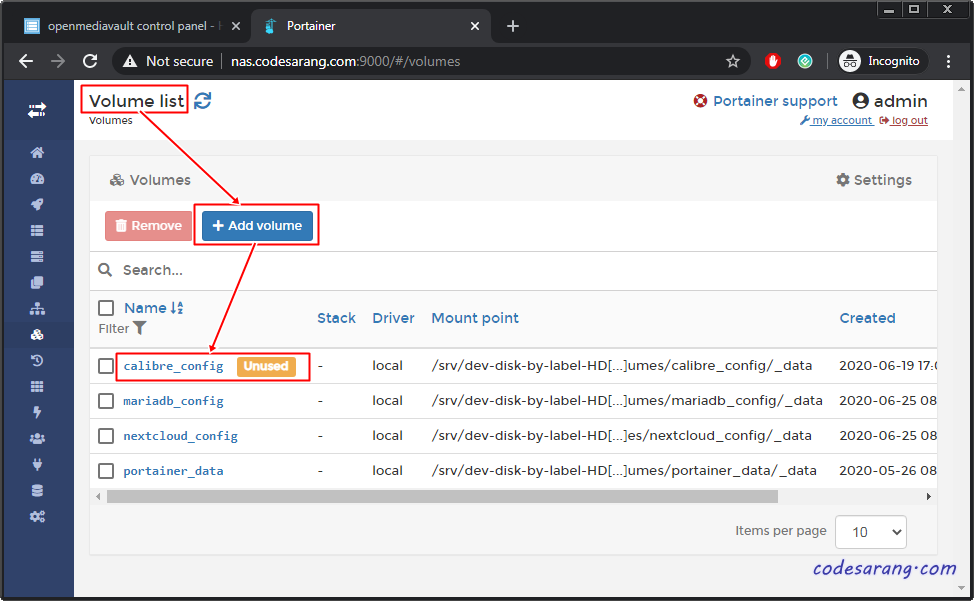974x601 pixels.
Task: Click the Remove button
Action: click(148, 225)
